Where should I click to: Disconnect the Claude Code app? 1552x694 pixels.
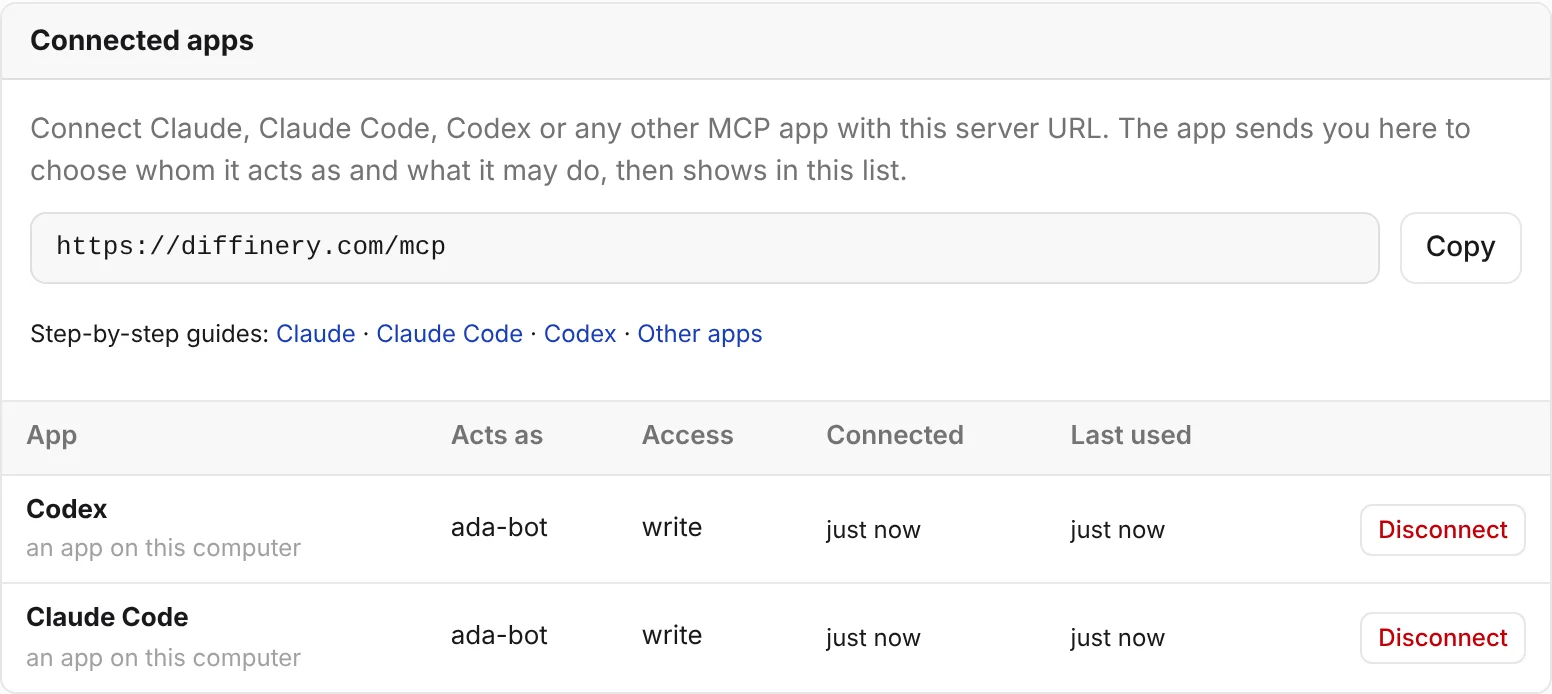(x=1442, y=638)
